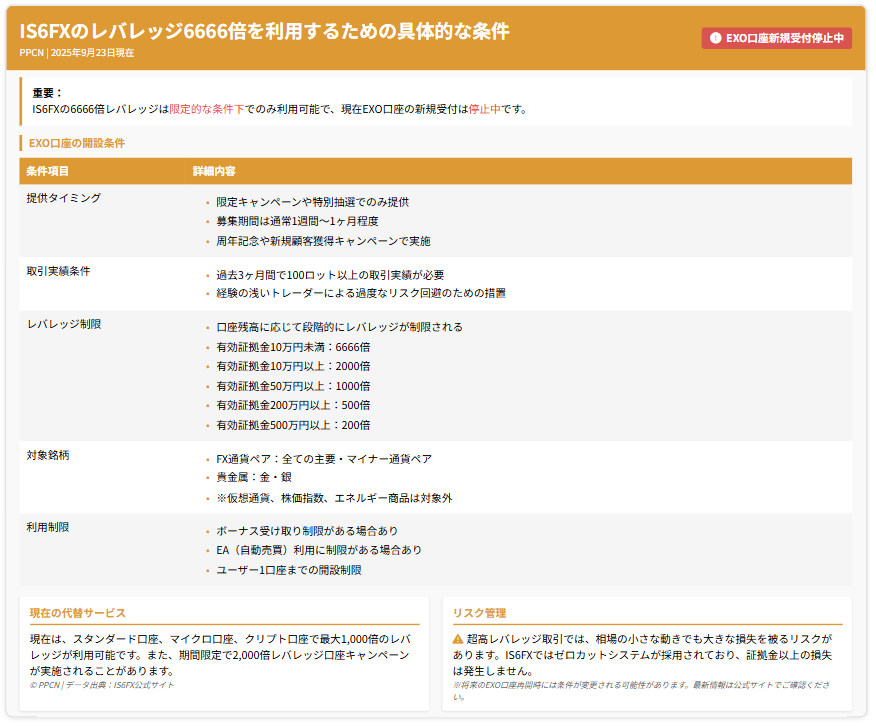
Task: Click the warning triangle icon in リスク管理
Action: click(458, 638)
